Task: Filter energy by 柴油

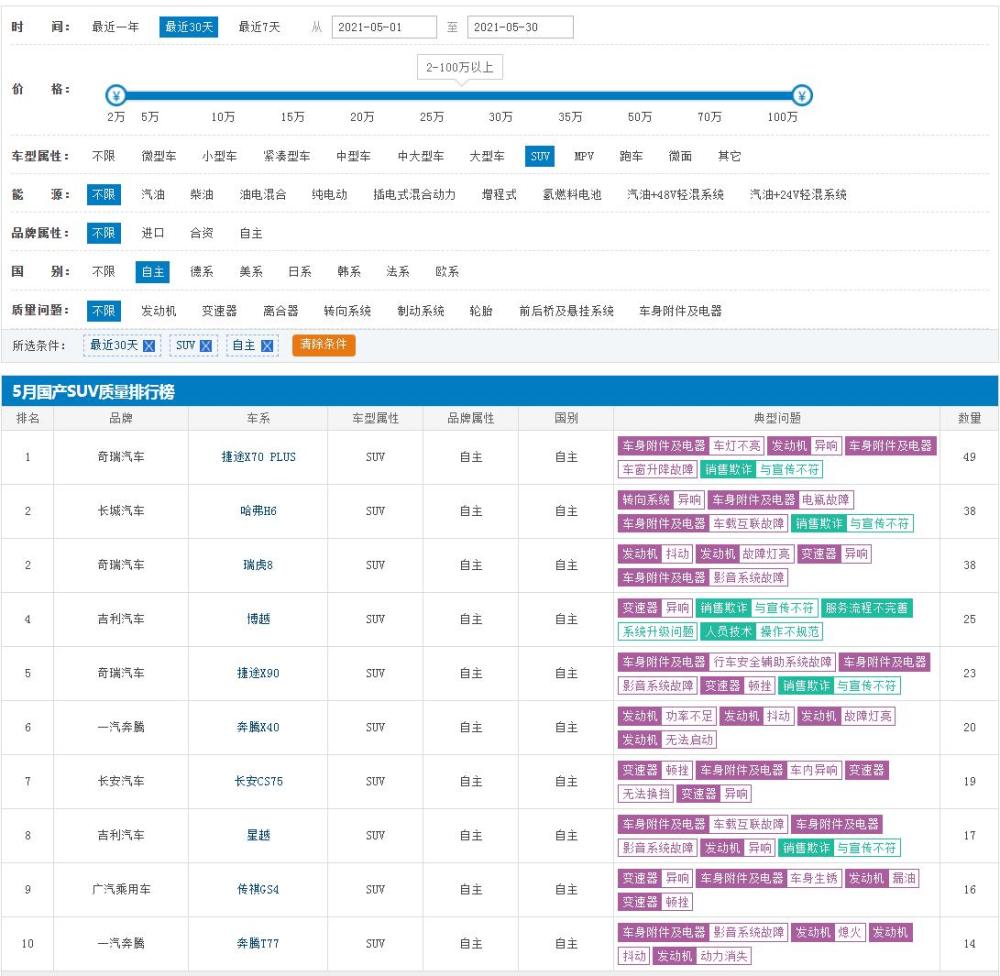Action: [202, 195]
